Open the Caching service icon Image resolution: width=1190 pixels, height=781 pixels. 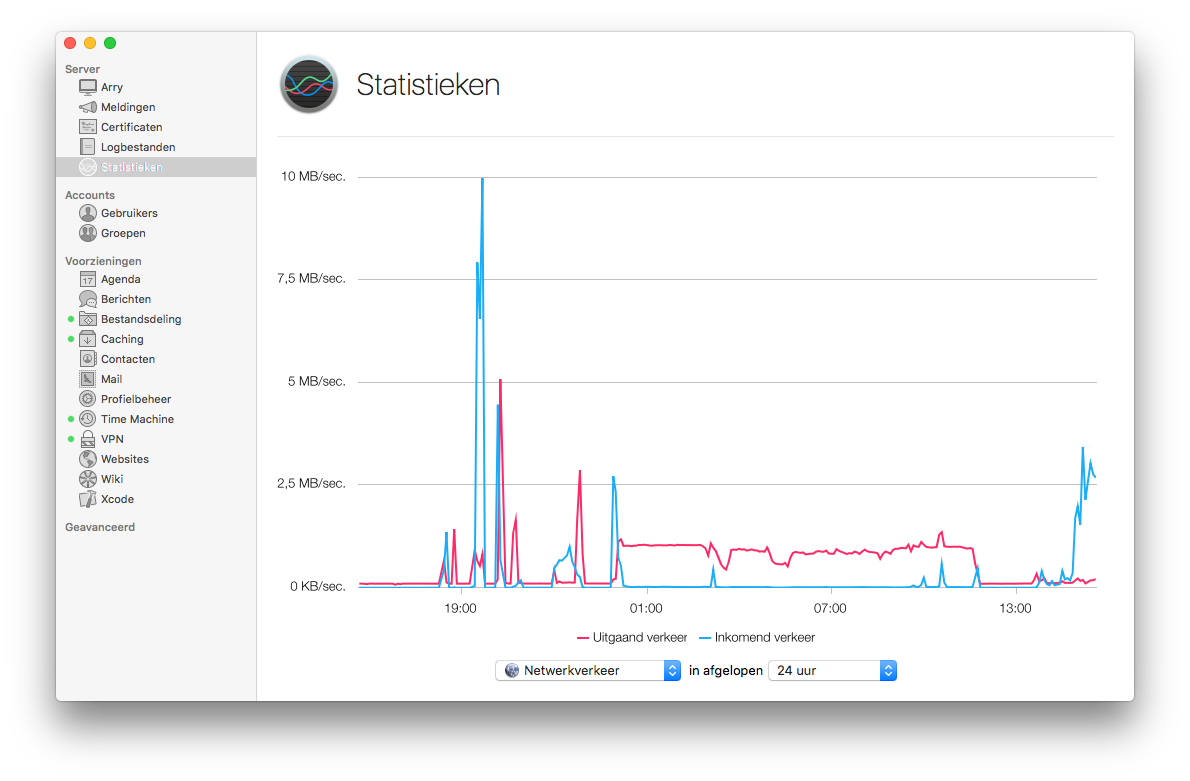tap(88, 339)
